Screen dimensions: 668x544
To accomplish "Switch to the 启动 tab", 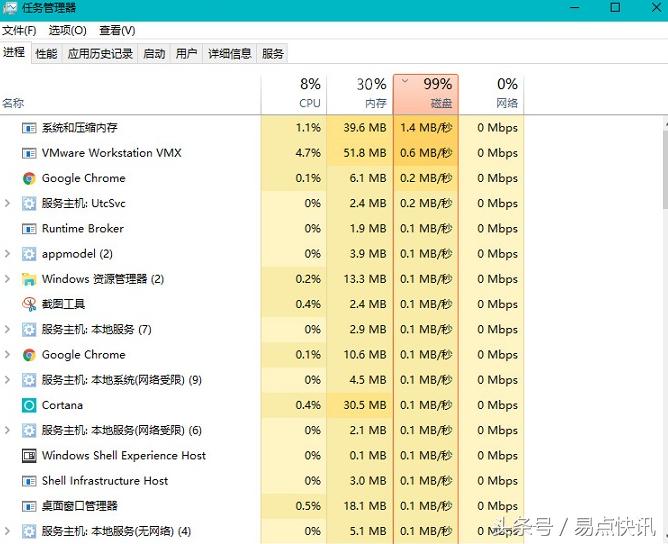I will (154, 54).
